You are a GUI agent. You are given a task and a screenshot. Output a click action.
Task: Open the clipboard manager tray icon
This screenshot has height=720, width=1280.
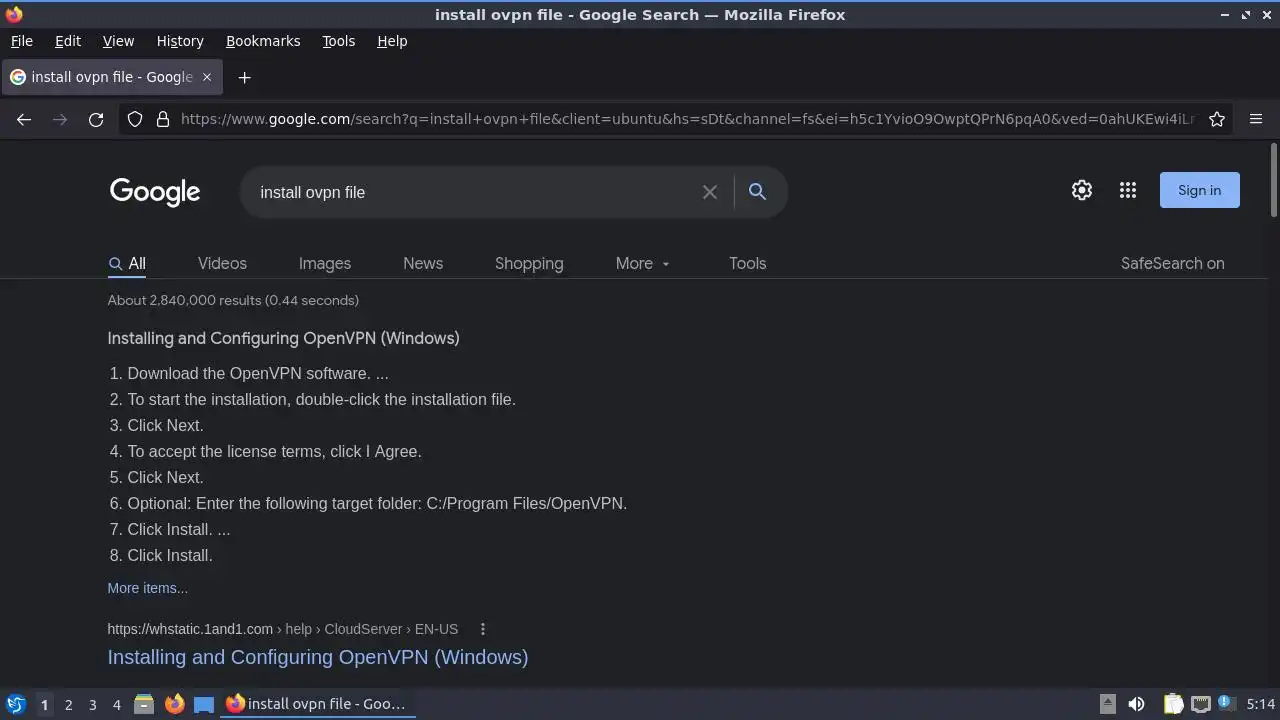(1173, 704)
